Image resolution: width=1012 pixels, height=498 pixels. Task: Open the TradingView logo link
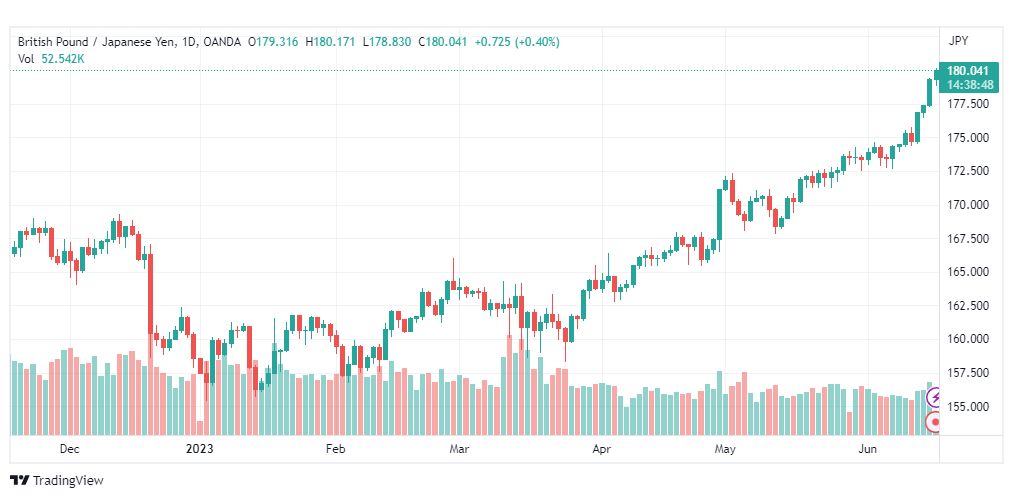(57, 481)
